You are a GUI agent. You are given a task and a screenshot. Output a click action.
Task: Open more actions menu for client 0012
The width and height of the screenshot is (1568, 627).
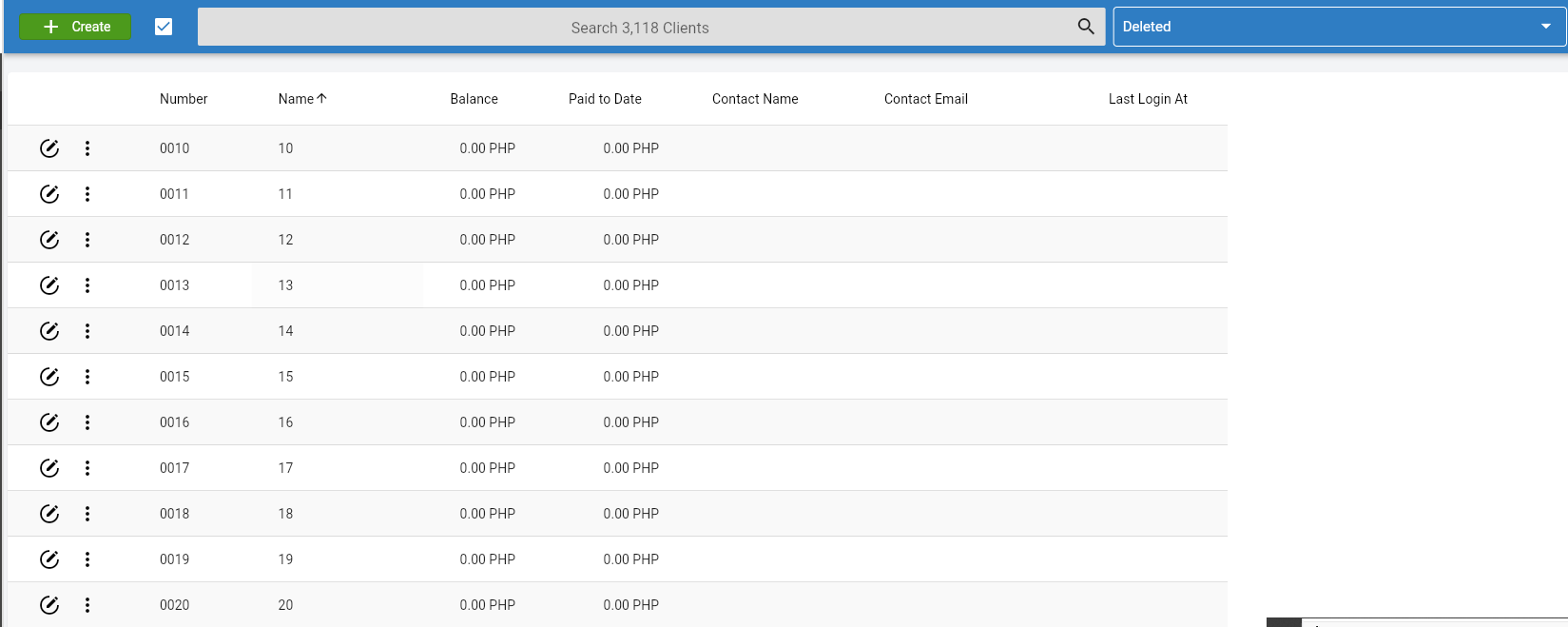click(x=87, y=240)
